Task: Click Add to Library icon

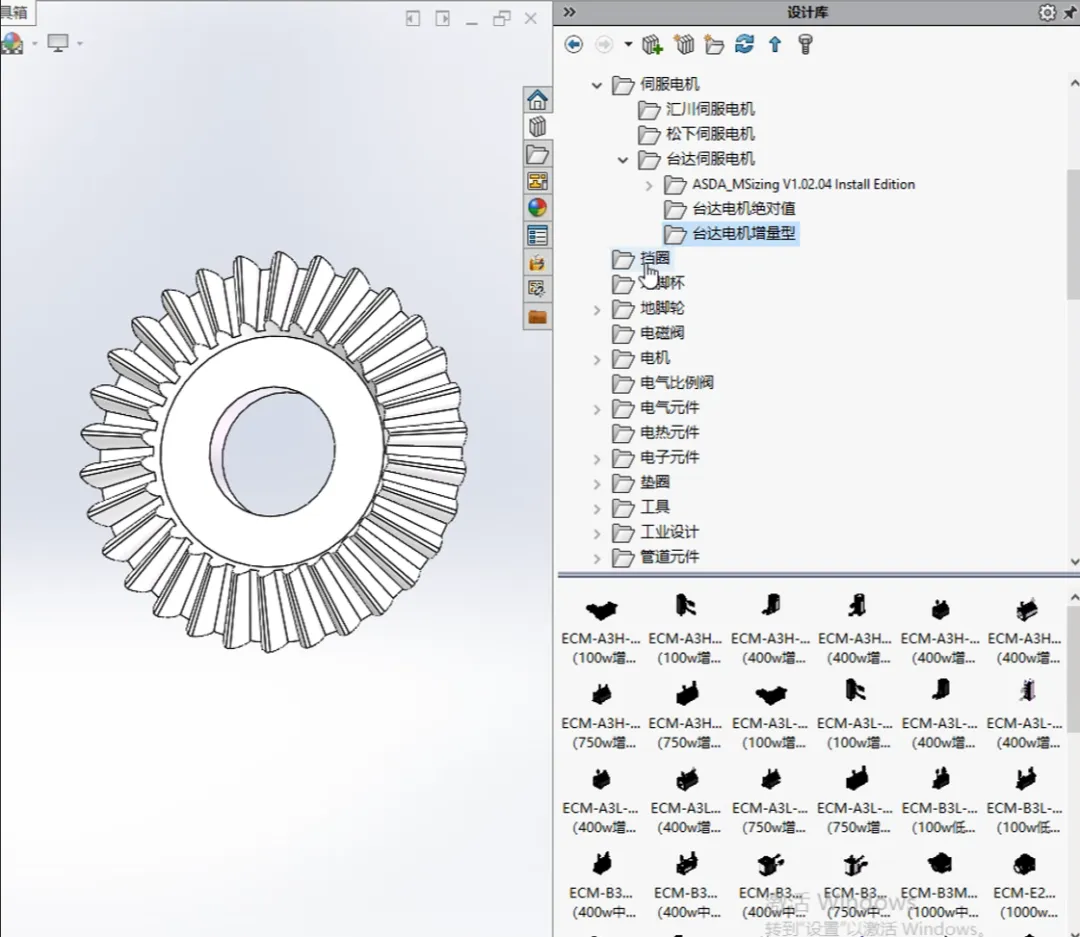Action: (x=652, y=45)
